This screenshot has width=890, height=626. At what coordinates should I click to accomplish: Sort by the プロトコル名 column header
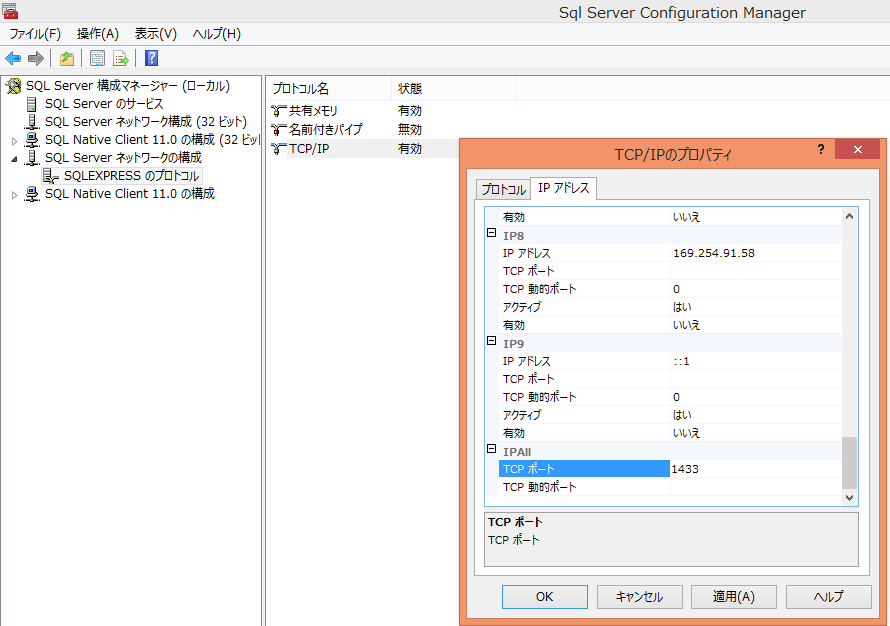click(329, 89)
